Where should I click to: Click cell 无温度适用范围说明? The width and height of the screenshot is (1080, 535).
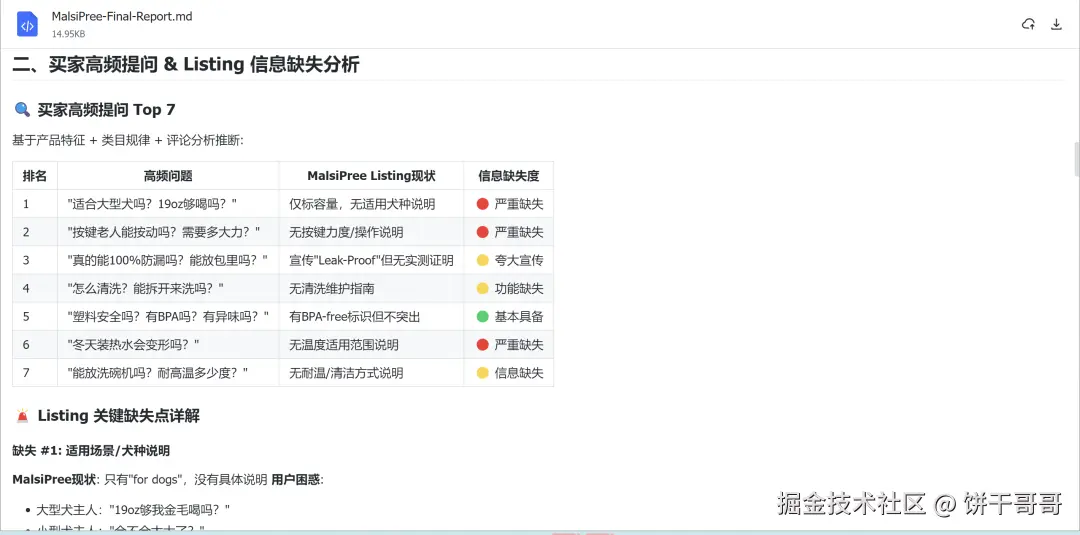click(344, 345)
